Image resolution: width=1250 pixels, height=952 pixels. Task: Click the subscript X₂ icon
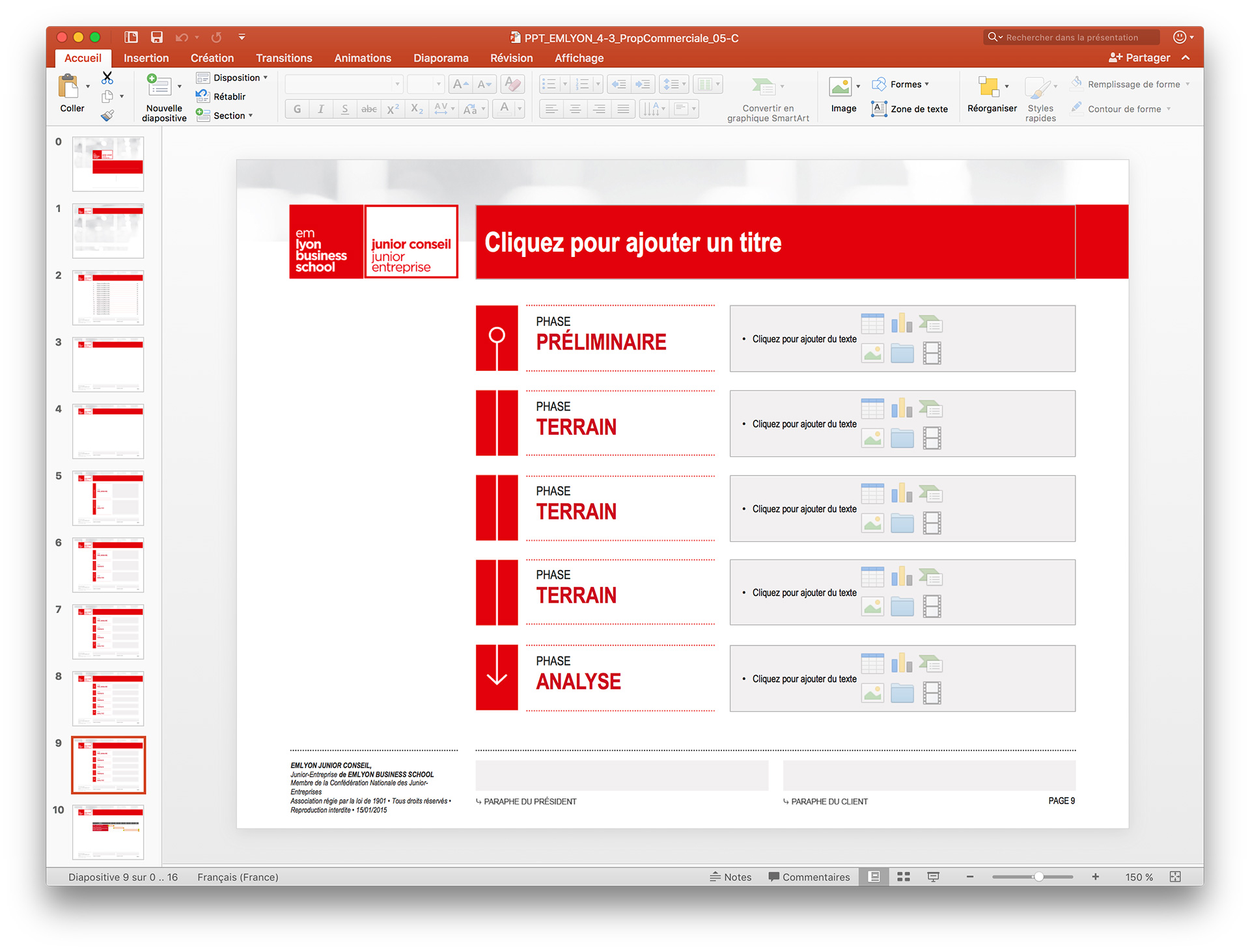[x=417, y=109]
